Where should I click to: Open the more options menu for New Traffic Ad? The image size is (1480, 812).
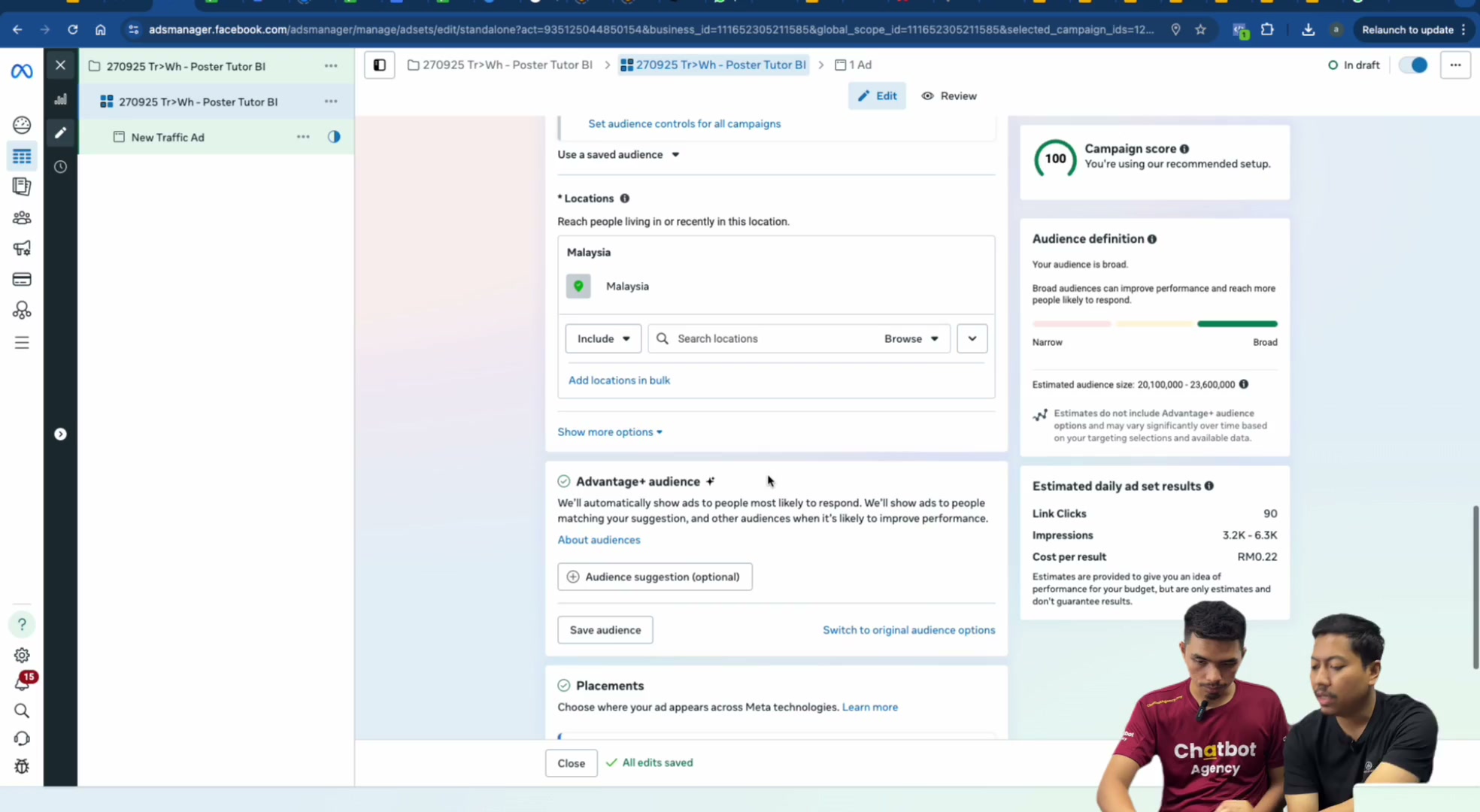[303, 137]
